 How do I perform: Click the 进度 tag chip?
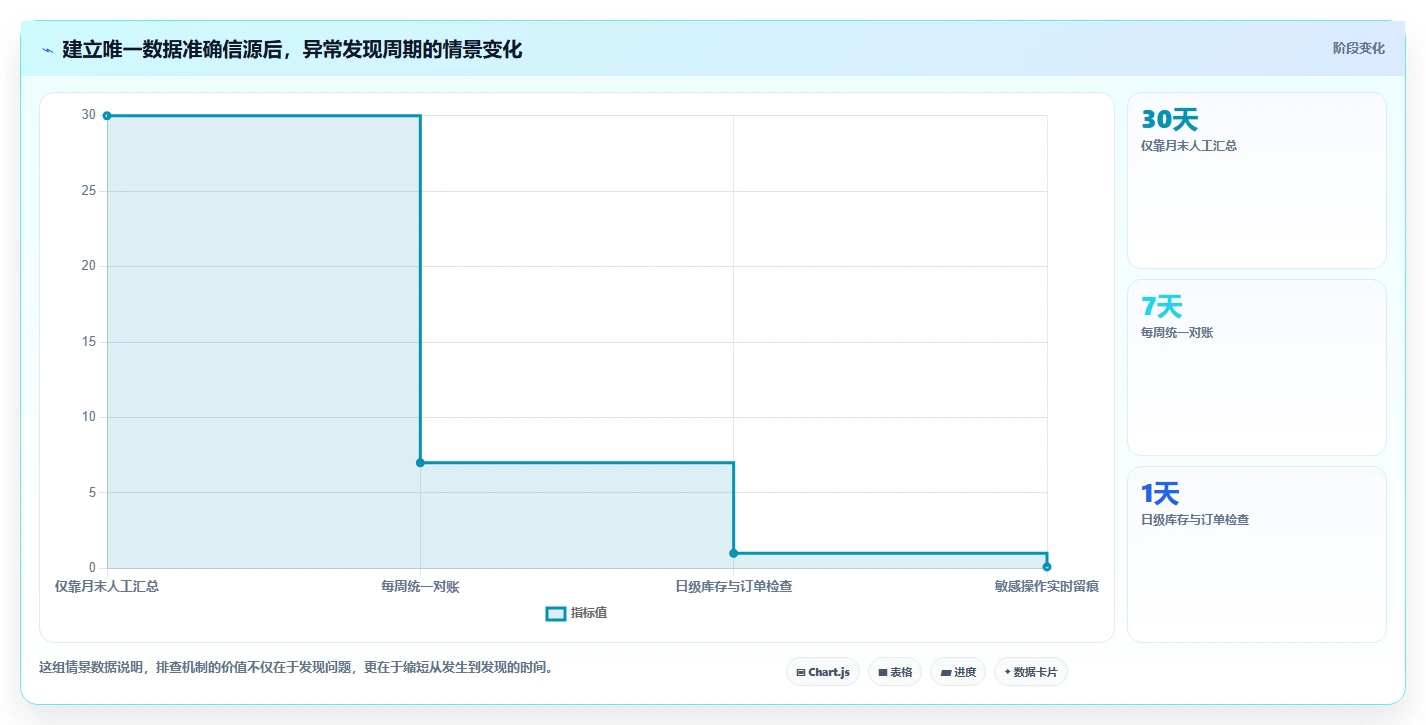click(x=958, y=672)
